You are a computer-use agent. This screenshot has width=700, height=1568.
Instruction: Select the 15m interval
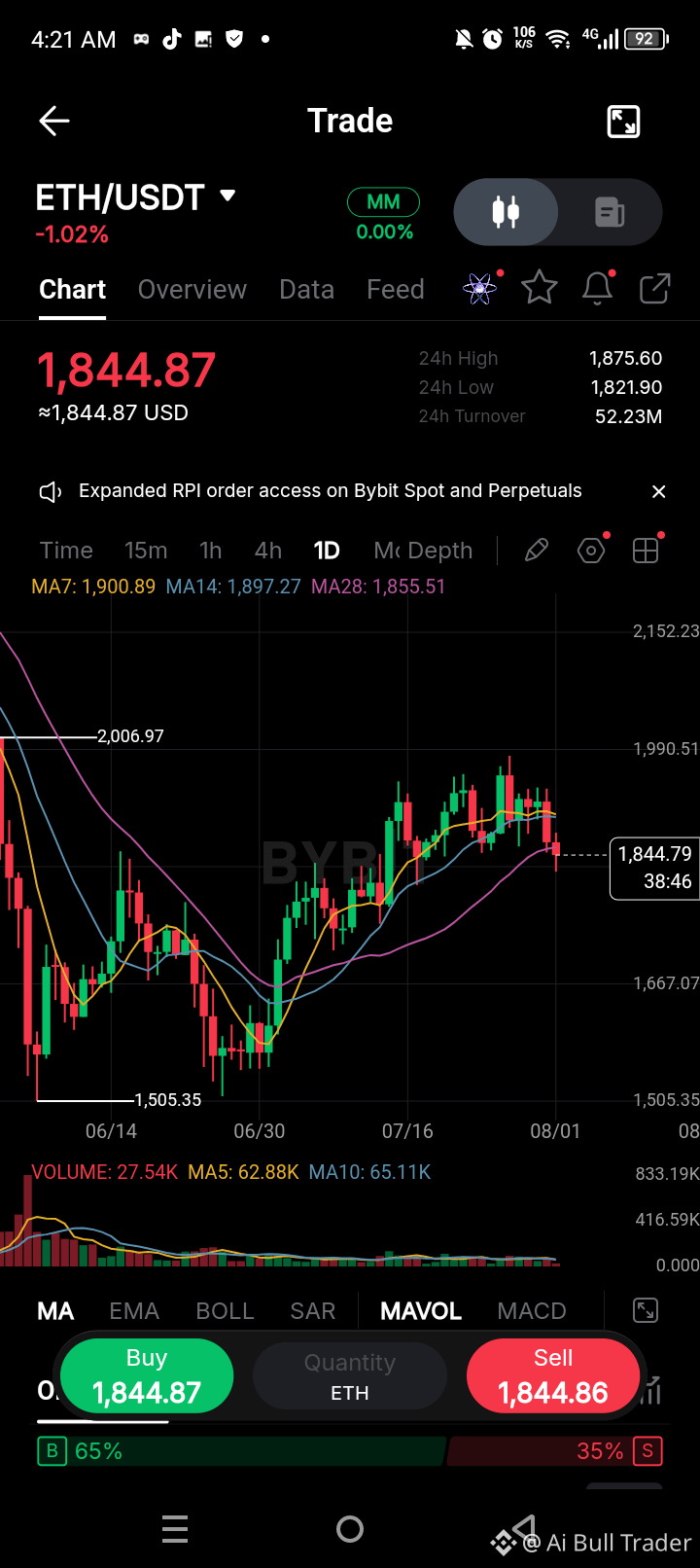146,551
